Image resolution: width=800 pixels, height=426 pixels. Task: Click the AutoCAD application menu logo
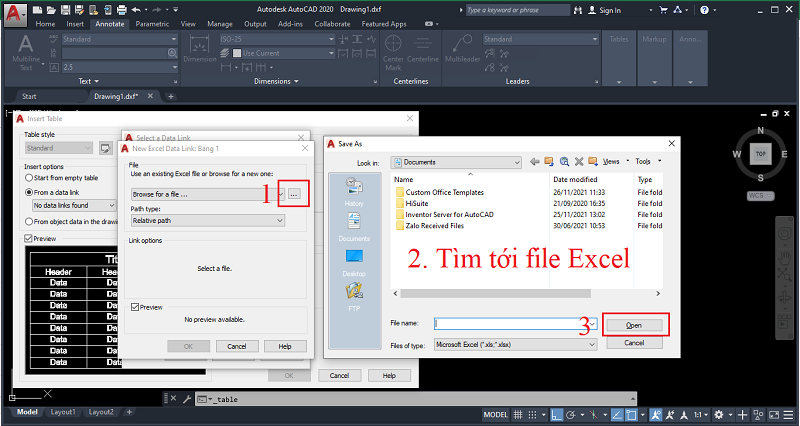(14, 13)
